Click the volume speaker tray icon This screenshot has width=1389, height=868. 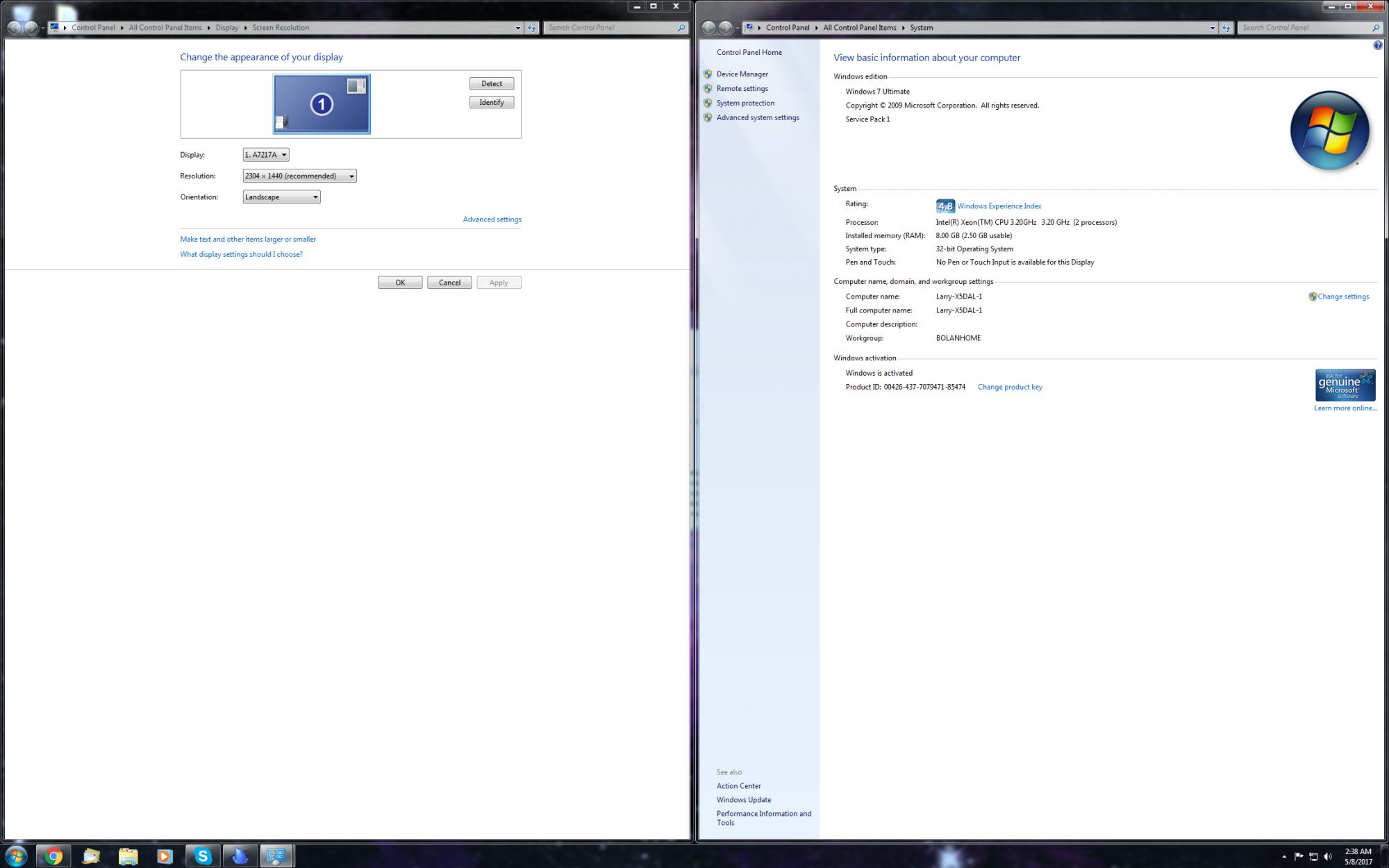click(x=1328, y=856)
